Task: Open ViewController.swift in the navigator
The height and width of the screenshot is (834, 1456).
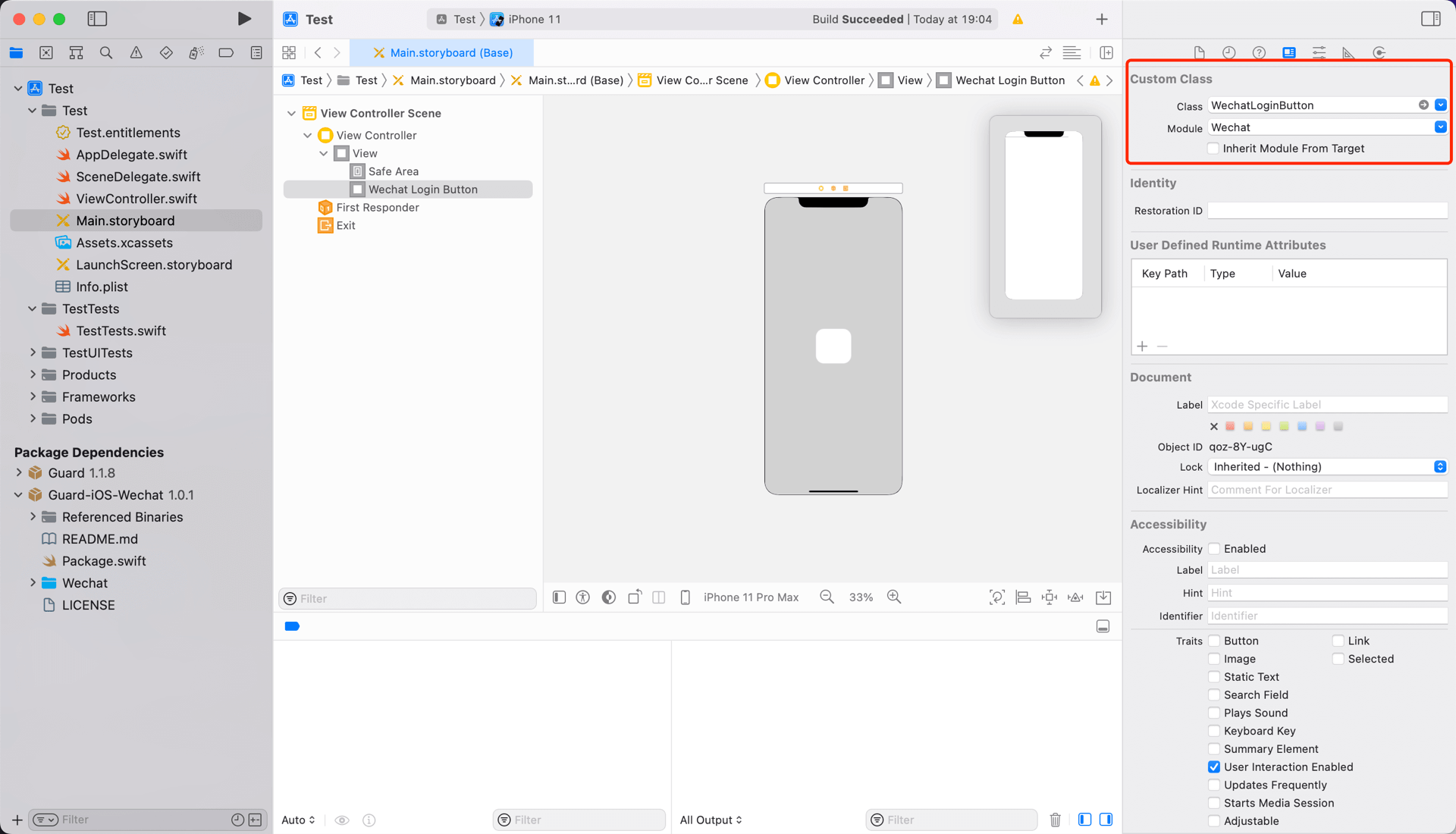Action: [x=136, y=199]
